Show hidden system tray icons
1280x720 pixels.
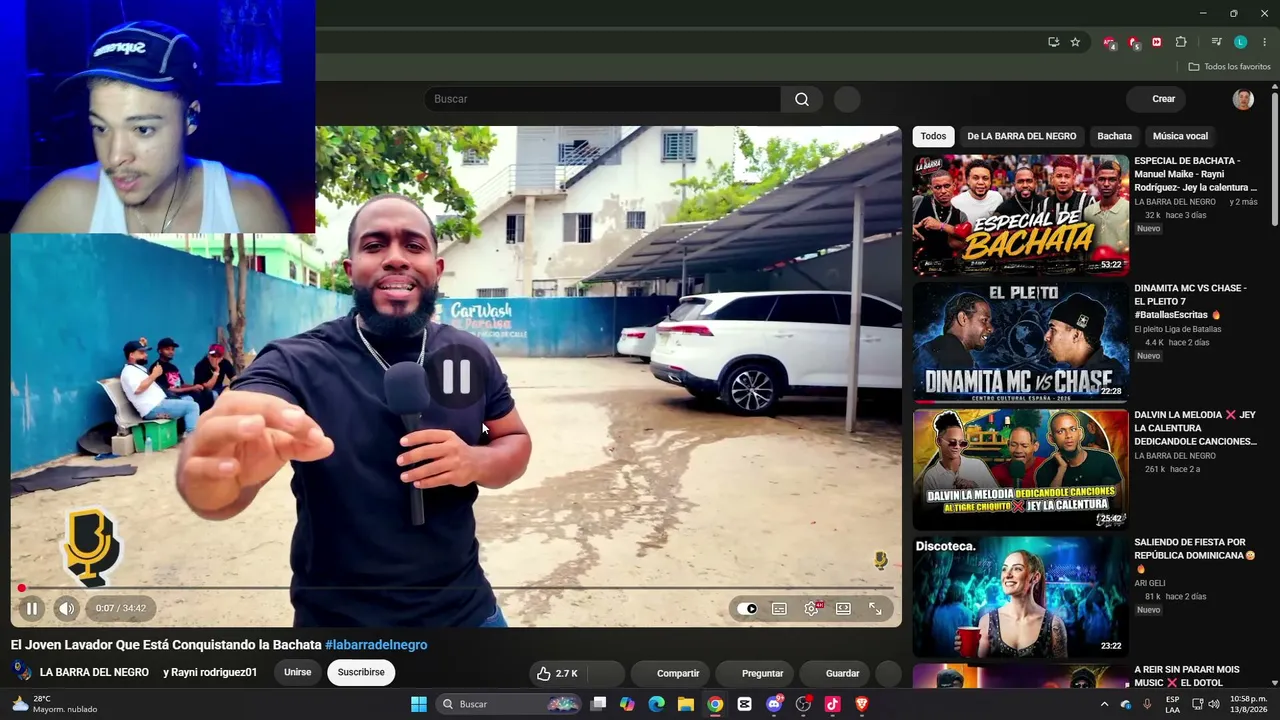click(1104, 704)
